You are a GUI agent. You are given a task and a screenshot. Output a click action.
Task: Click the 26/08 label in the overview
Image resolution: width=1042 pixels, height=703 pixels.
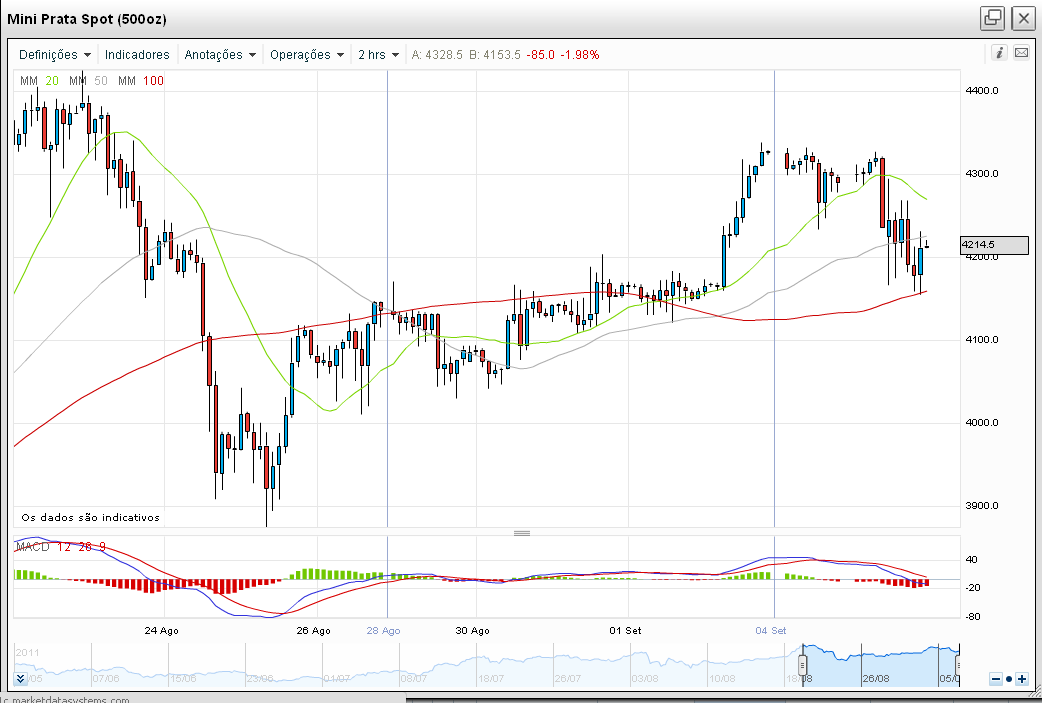876,678
